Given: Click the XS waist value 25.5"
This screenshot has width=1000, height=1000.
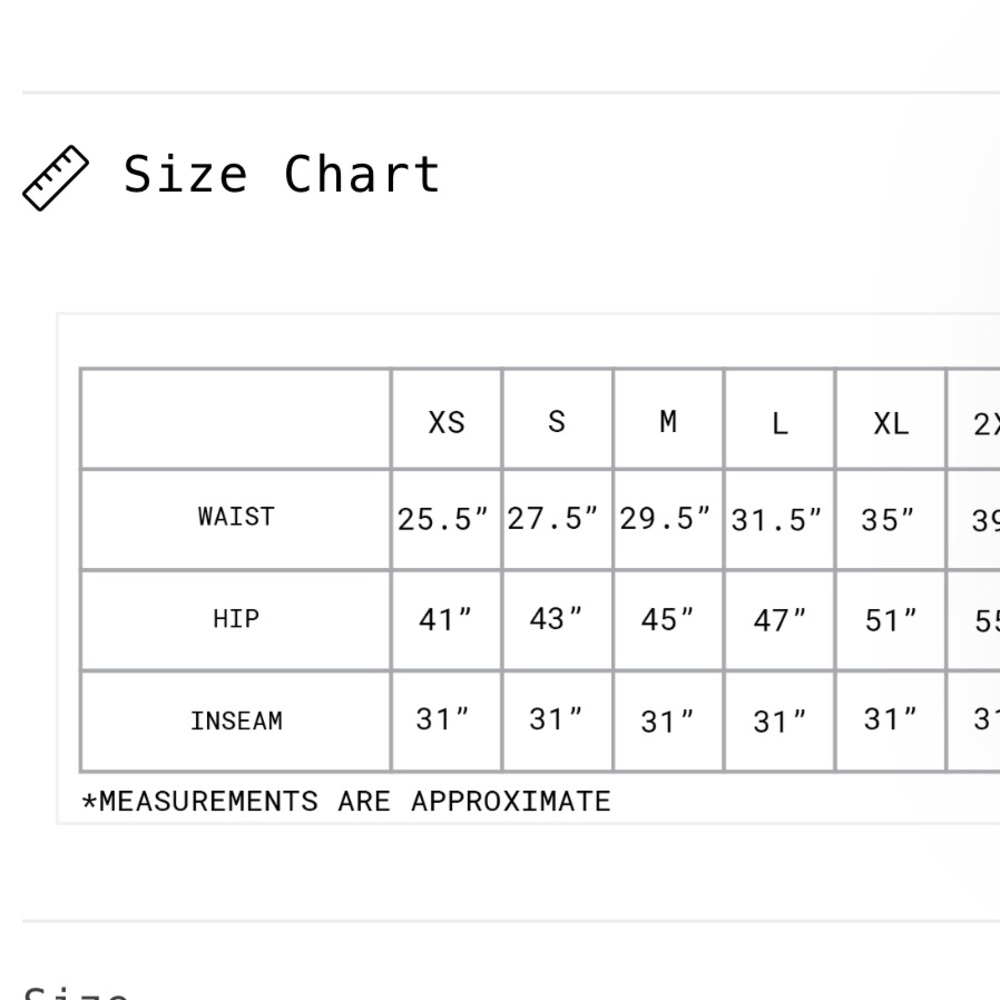Looking at the screenshot, I should (x=444, y=520).
